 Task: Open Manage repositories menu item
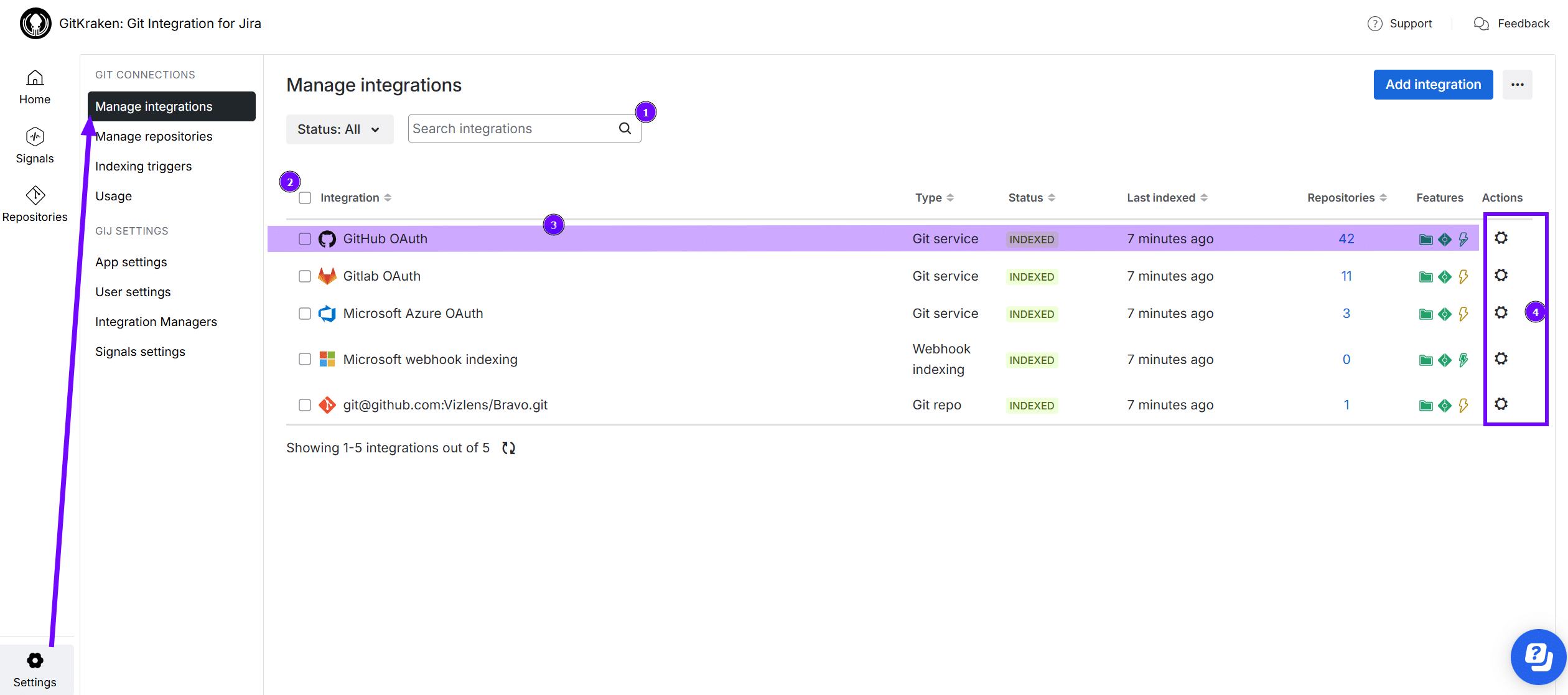tap(154, 136)
